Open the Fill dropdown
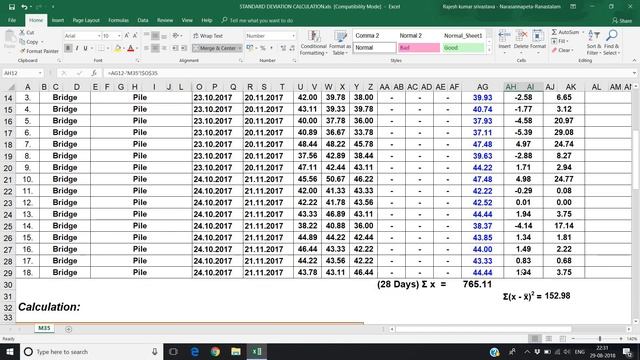Viewport: 640px width, 360px height. coord(560,41)
